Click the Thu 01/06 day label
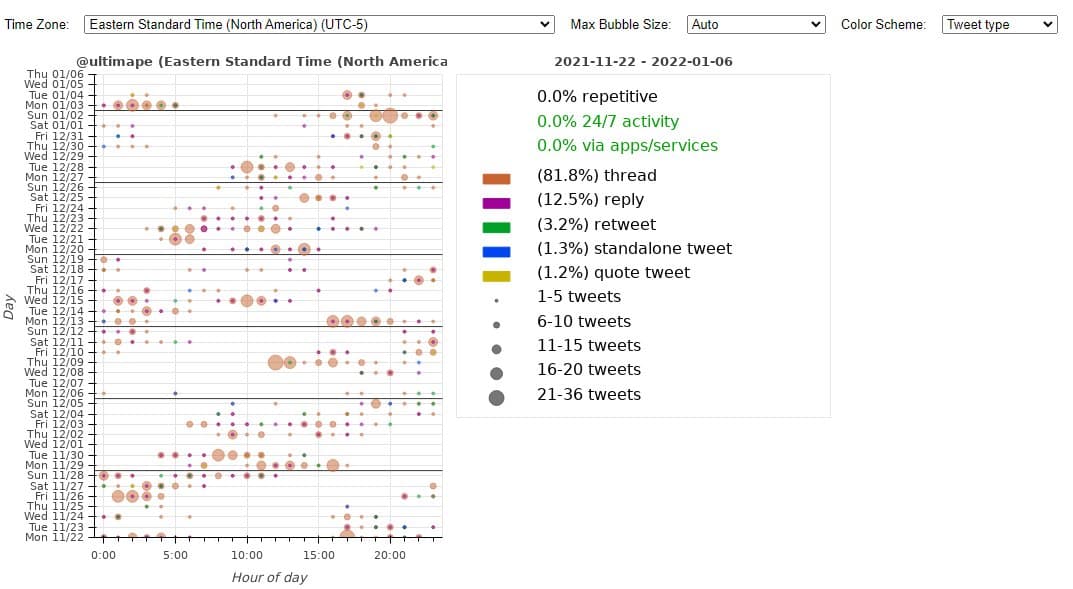The height and width of the screenshot is (589, 1073). click(57, 74)
